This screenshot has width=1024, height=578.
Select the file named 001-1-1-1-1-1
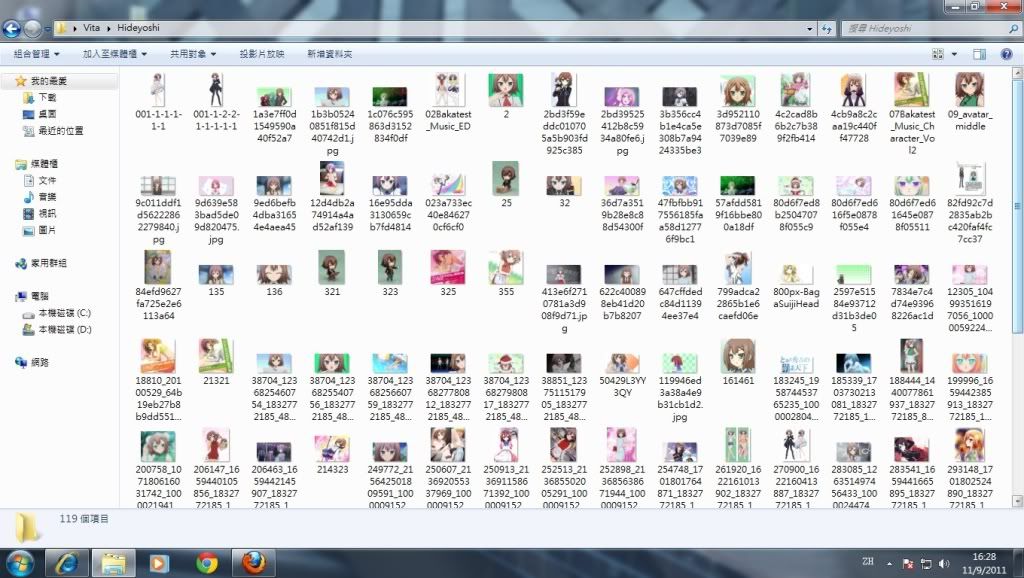click(158, 102)
